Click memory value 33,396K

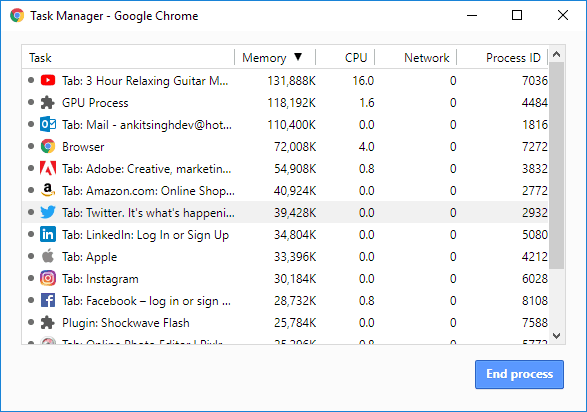tap(295, 257)
